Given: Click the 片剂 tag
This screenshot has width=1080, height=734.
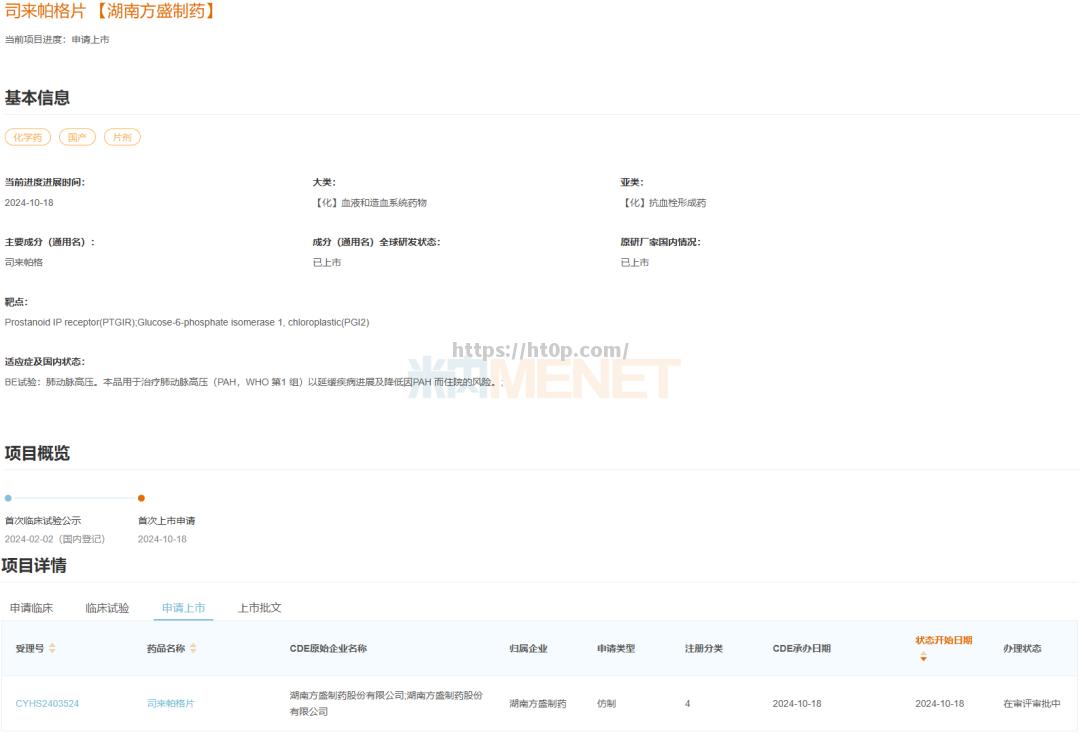Looking at the screenshot, I should tap(122, 137).
